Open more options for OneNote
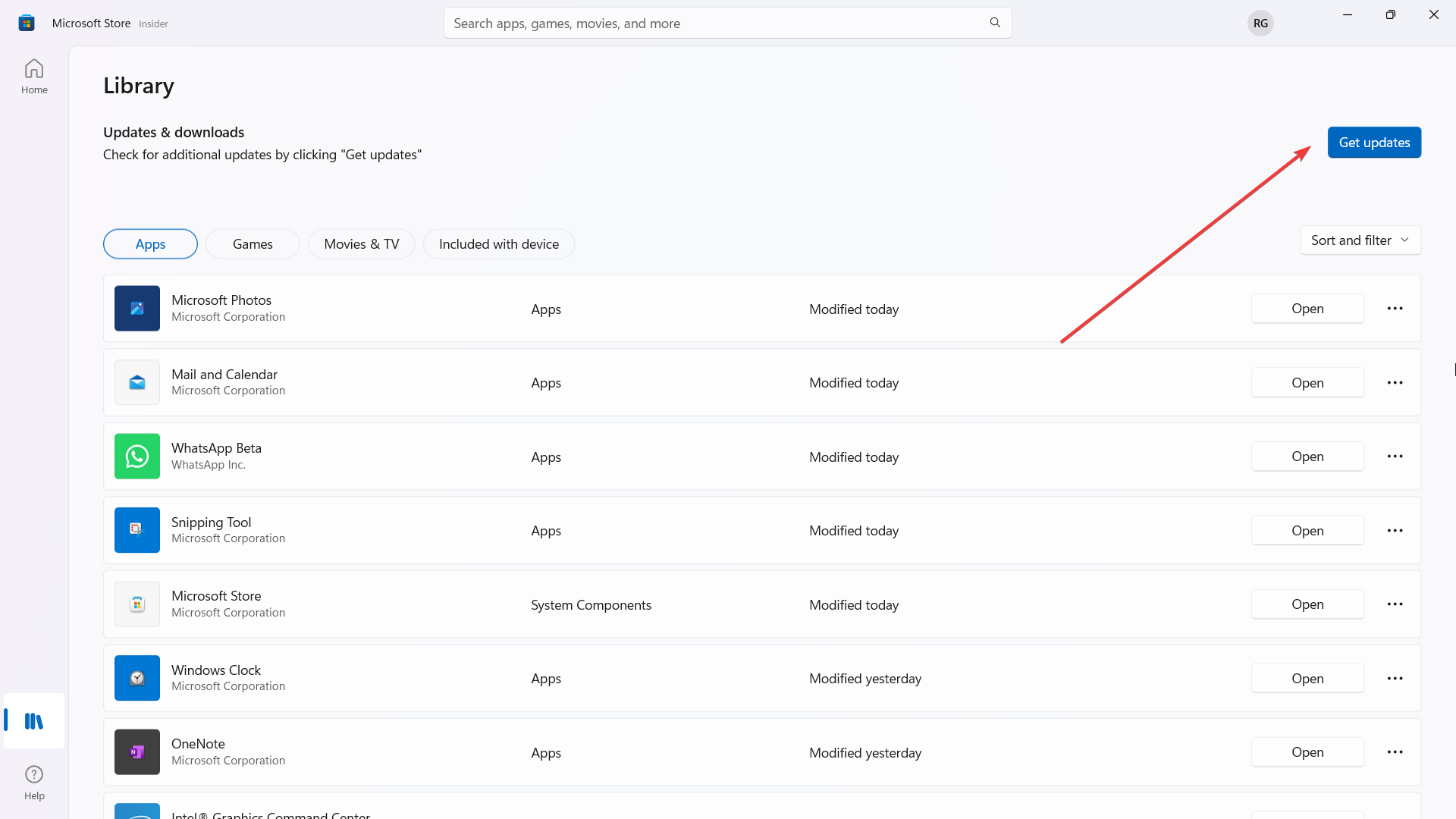 pos(1396,752)
